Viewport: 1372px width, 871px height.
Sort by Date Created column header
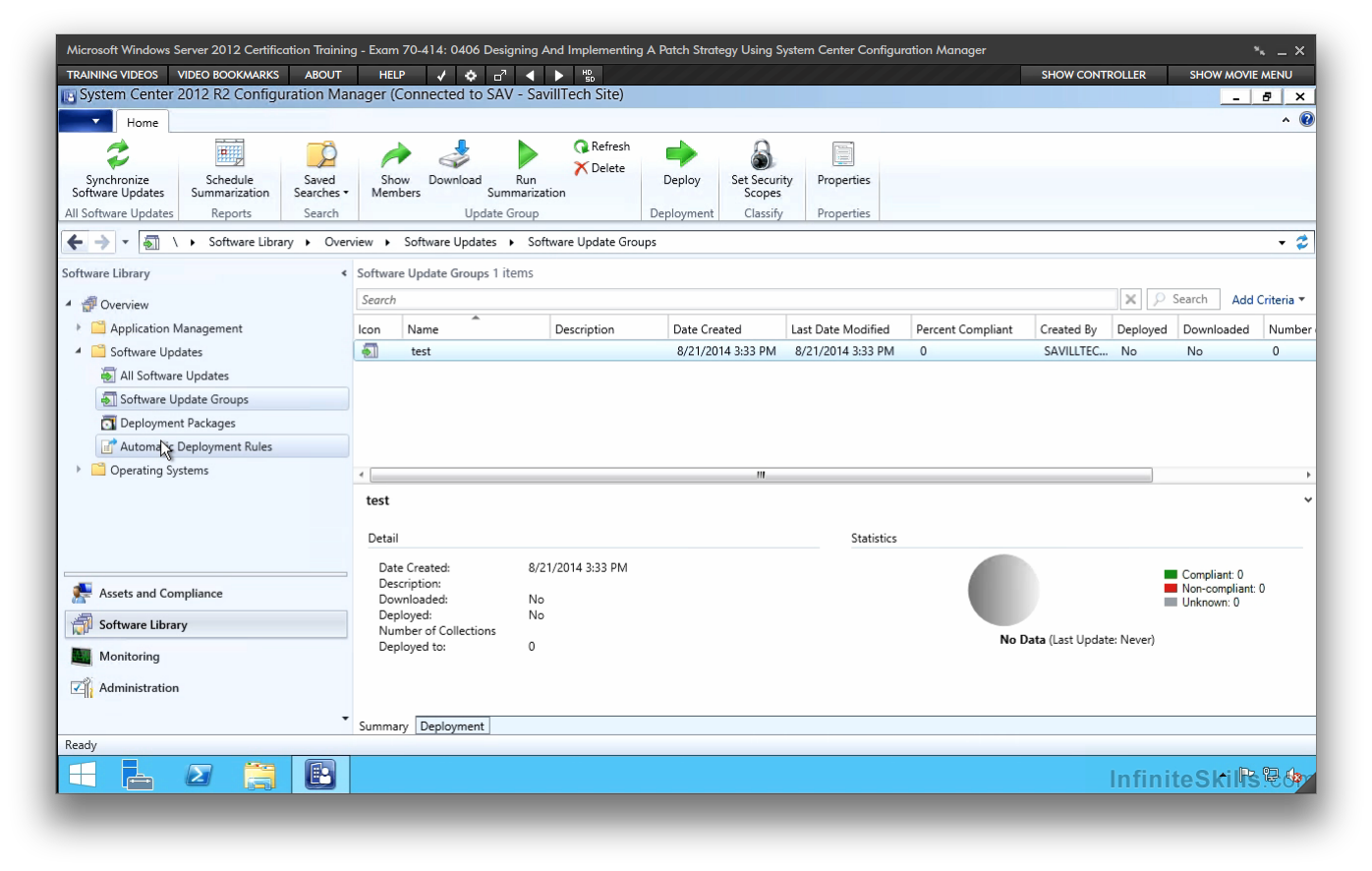coord(727,329)
